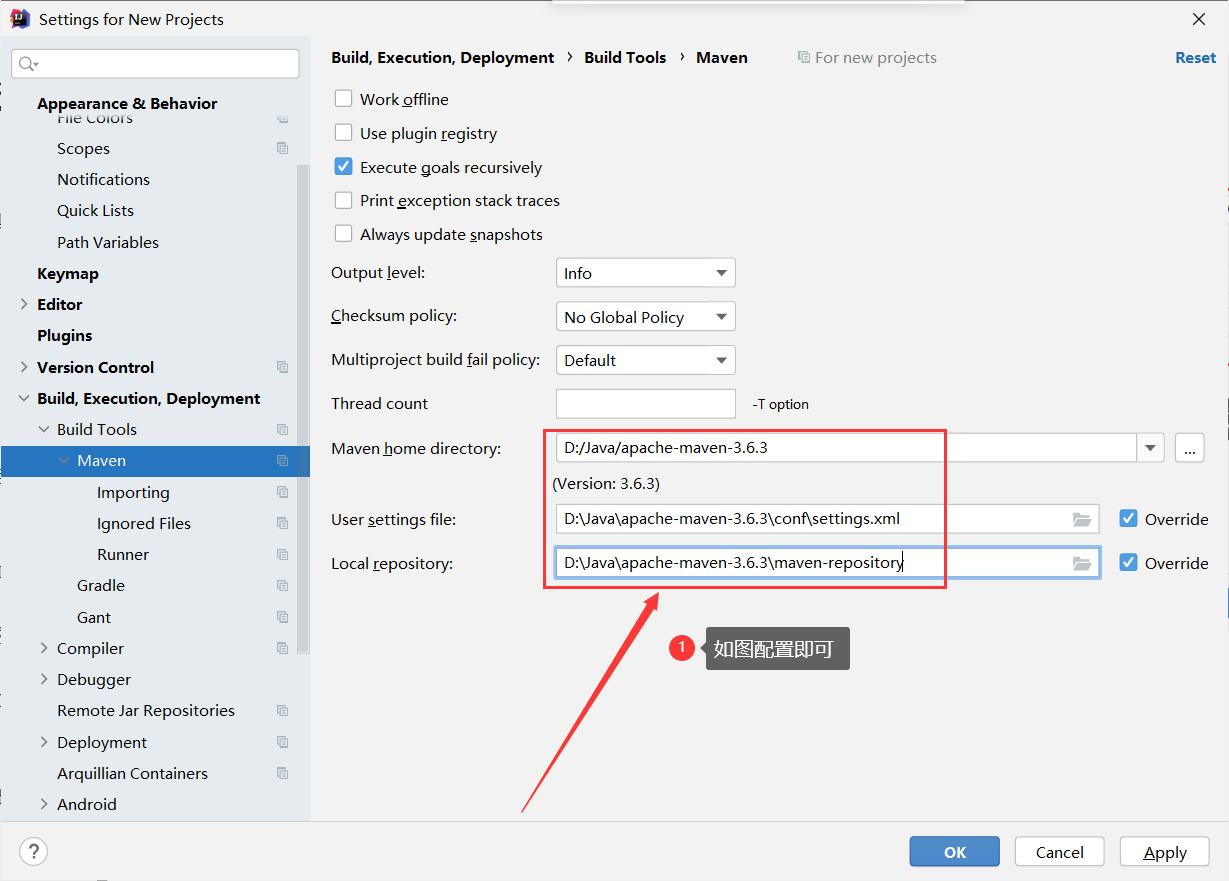Click the project-level icon beside Remote Jar Repositories
The image size is (1229, 881).
[283, 710]
